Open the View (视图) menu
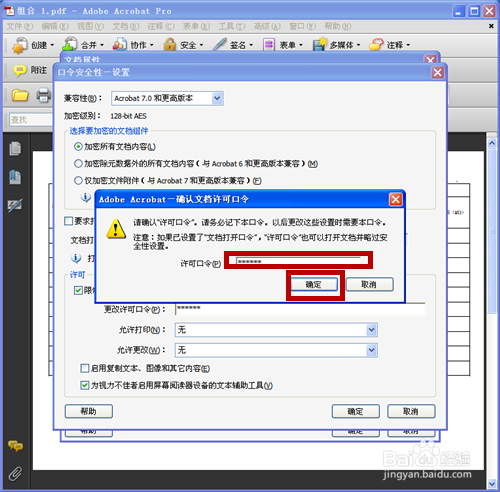Viewport: 500px width, 492px height. click(x=90, y=26)
